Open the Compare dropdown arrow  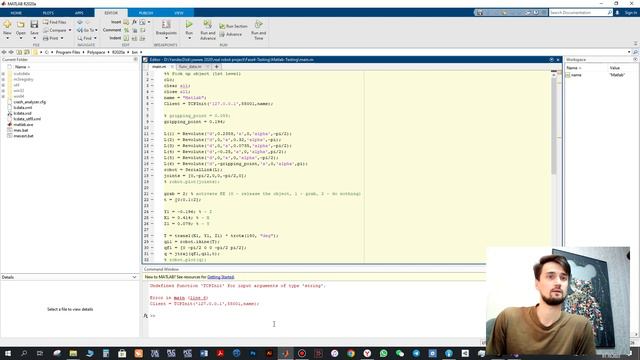pyautogui.click(x=70, y=30)
